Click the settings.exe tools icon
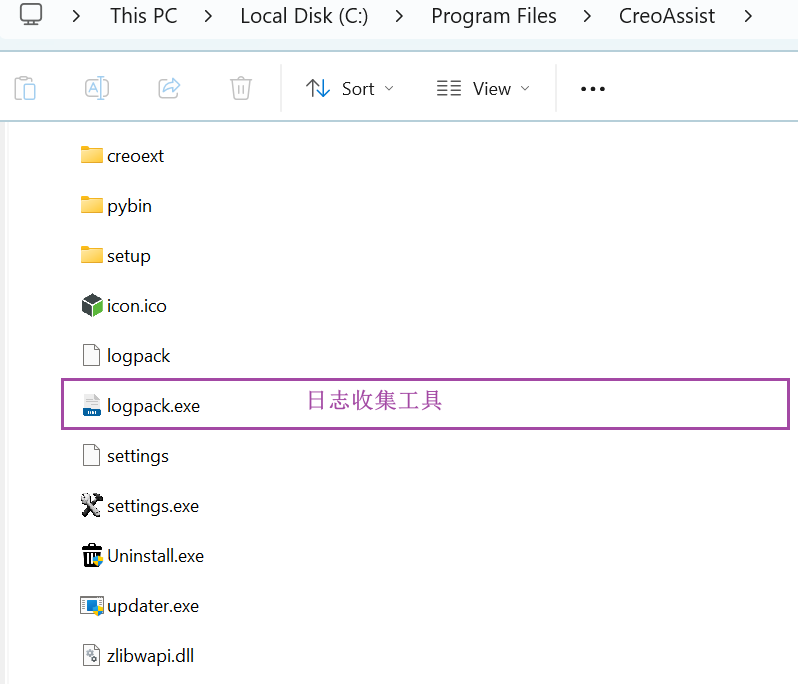Image resolution: width=798 pixels, height=684 pixels. coord(92,506)
